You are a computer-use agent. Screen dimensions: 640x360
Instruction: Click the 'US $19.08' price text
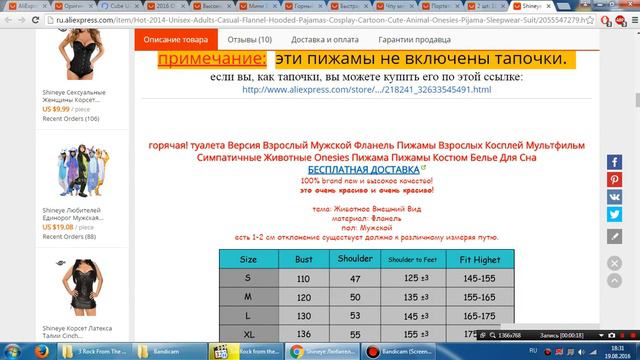click(58, 227)
